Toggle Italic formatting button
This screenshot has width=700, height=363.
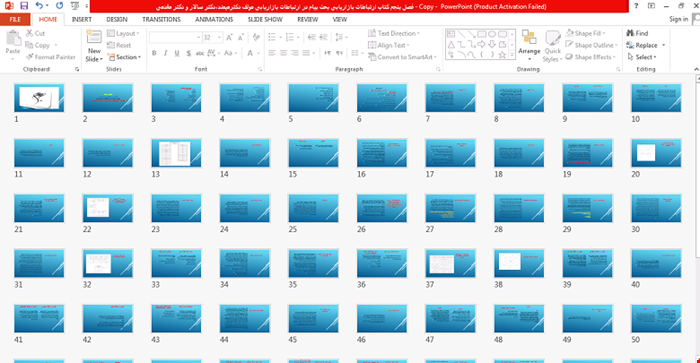pyautogui.click(x=166, y=53)
